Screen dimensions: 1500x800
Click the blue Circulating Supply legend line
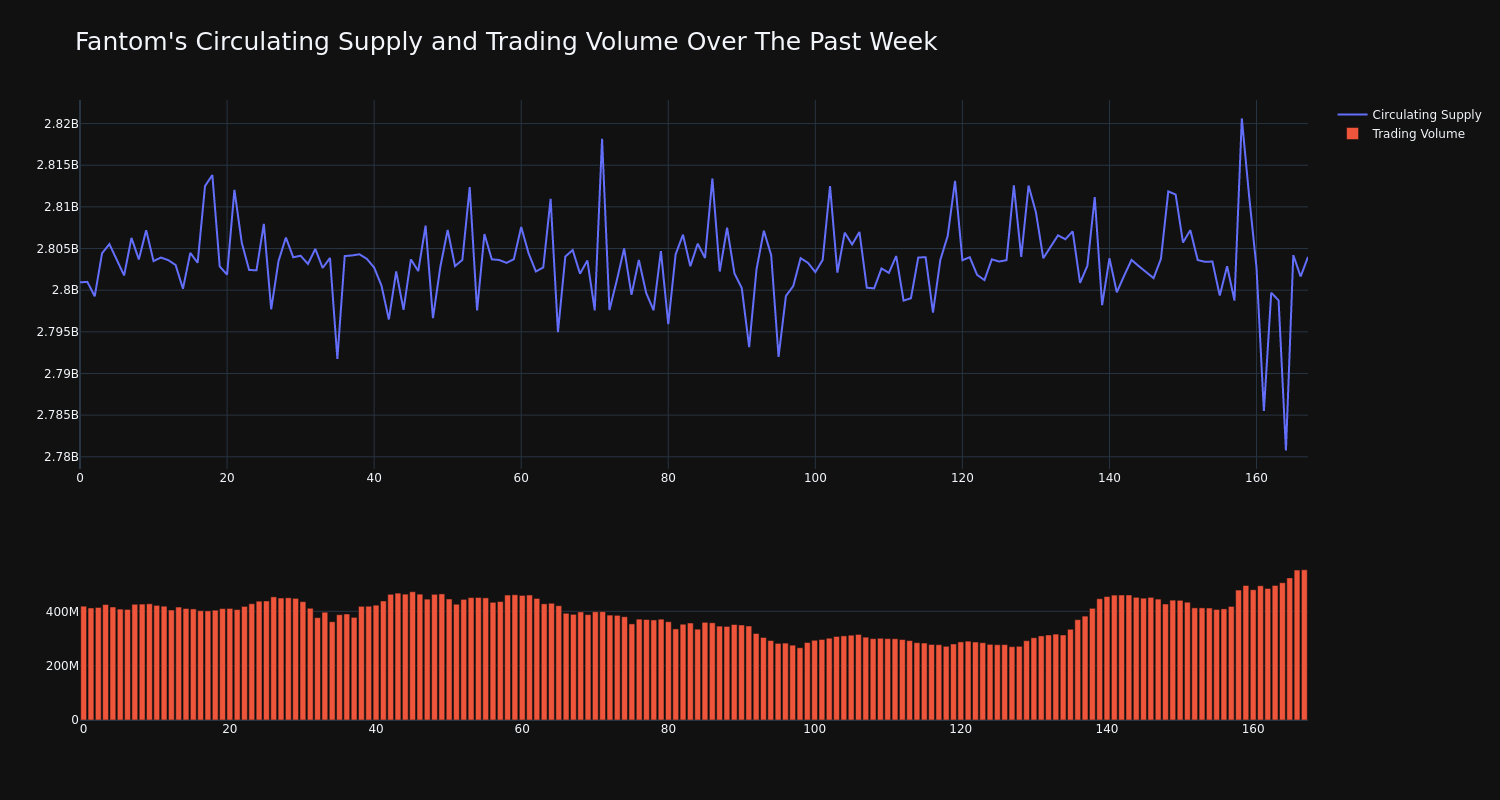(1352, 115)
